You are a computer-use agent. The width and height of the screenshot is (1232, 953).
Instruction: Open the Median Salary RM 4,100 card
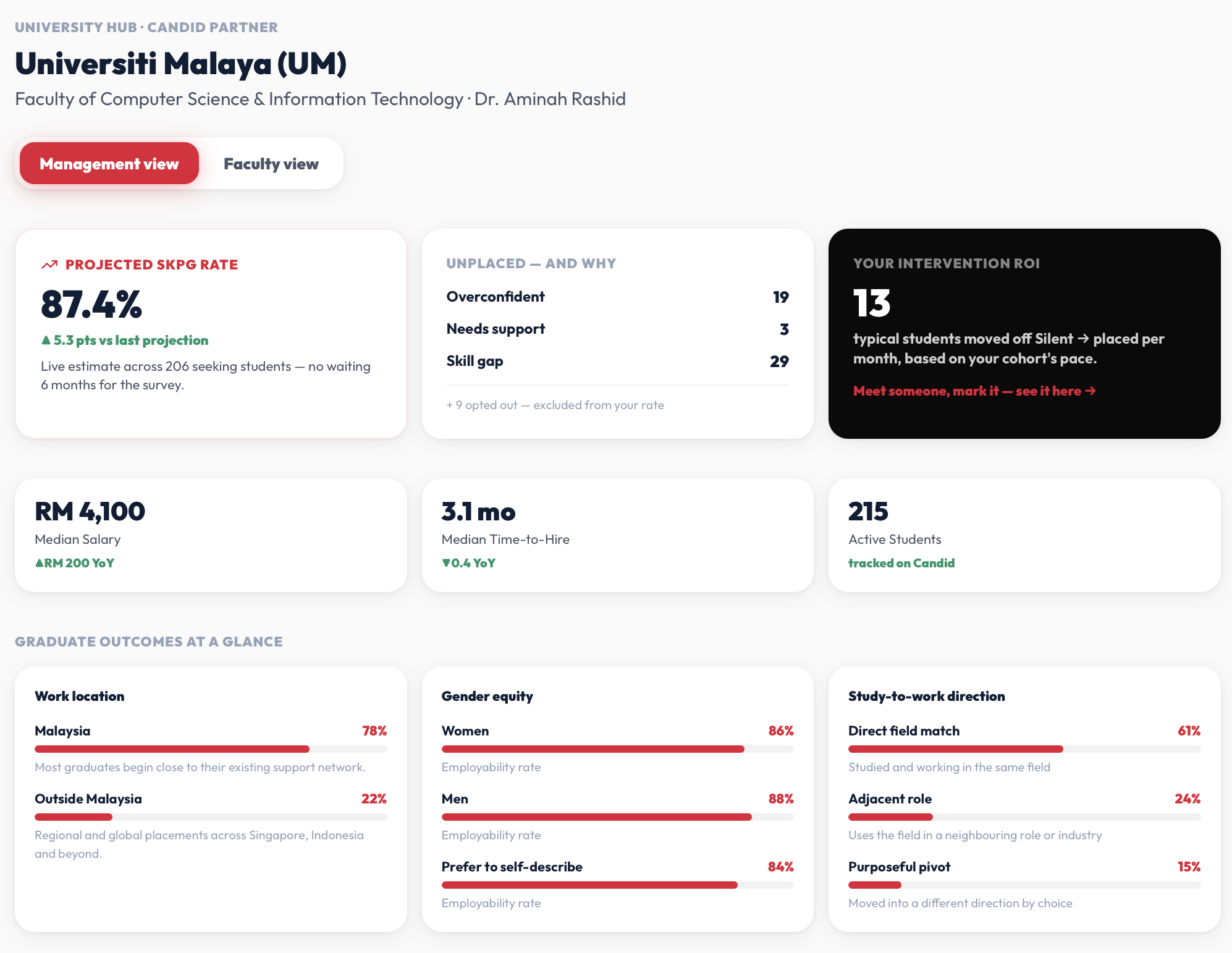click(211, 535)
